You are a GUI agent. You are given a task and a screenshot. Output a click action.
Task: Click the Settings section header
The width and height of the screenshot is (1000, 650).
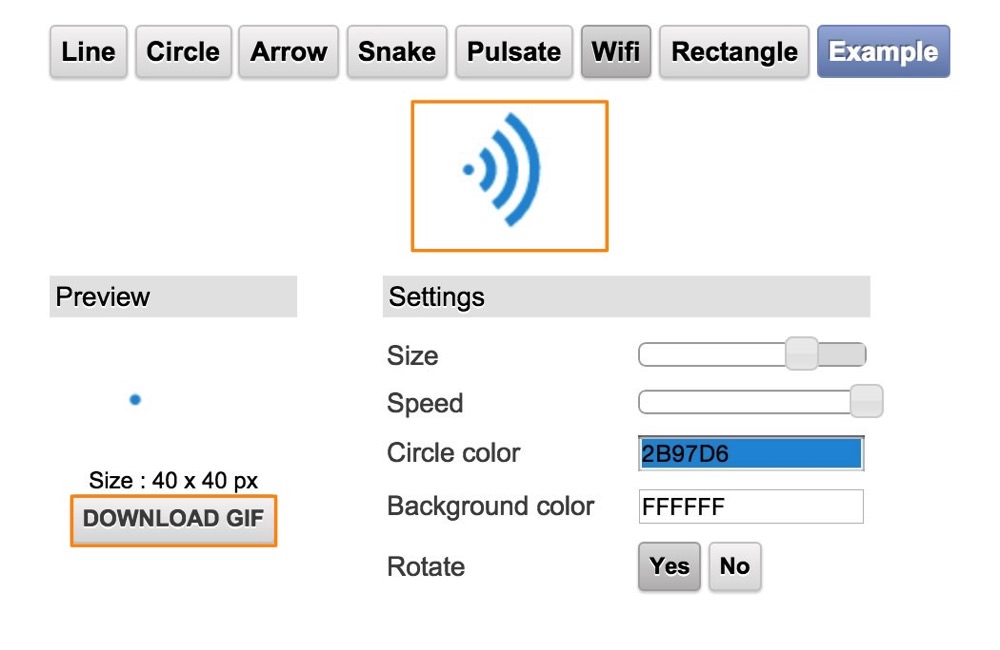626,297
